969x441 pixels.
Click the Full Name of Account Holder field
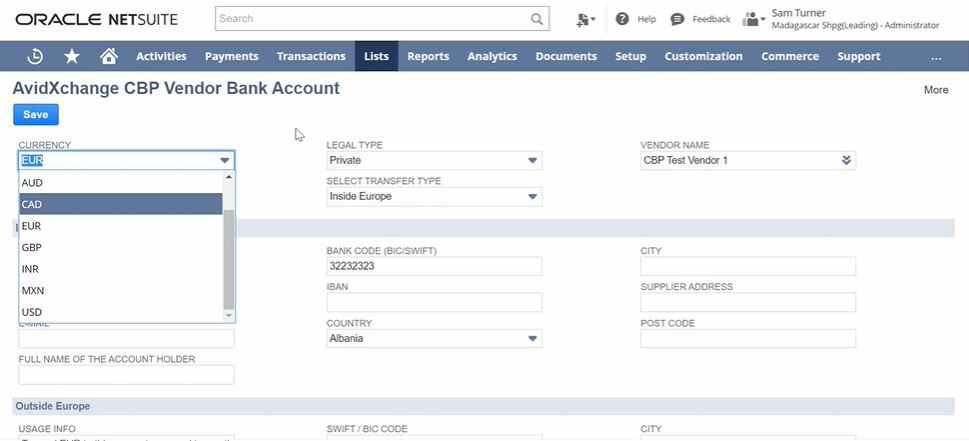pyautogui.click(x=126, y=374)
